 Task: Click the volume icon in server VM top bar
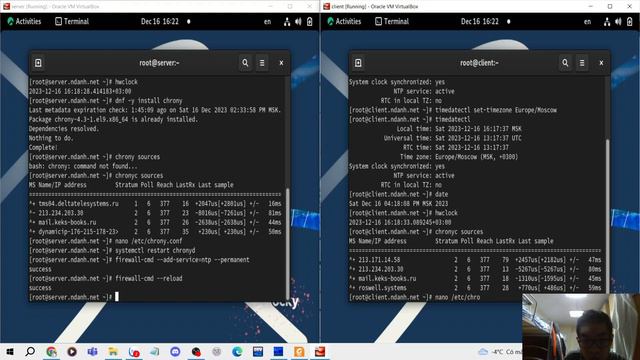coord(298,22)
